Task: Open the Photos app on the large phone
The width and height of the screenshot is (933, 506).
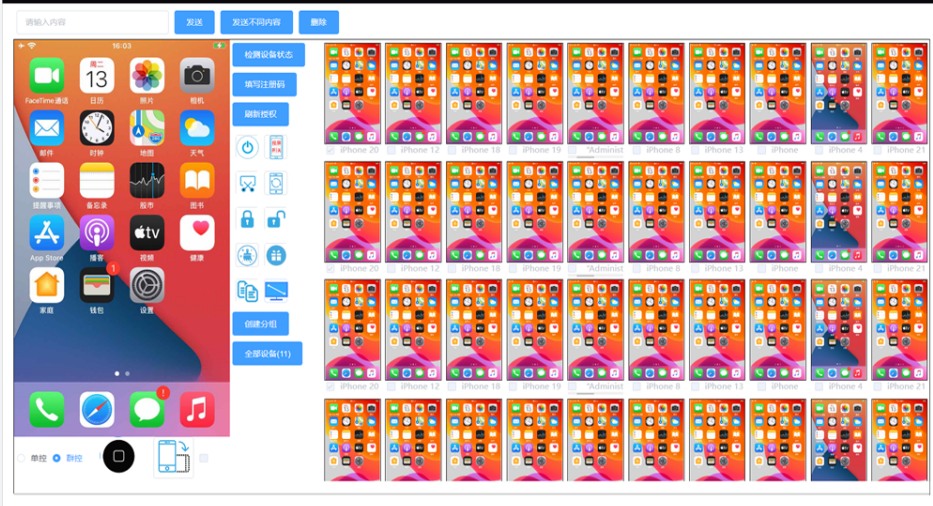Action: click(x=147, y=76)
